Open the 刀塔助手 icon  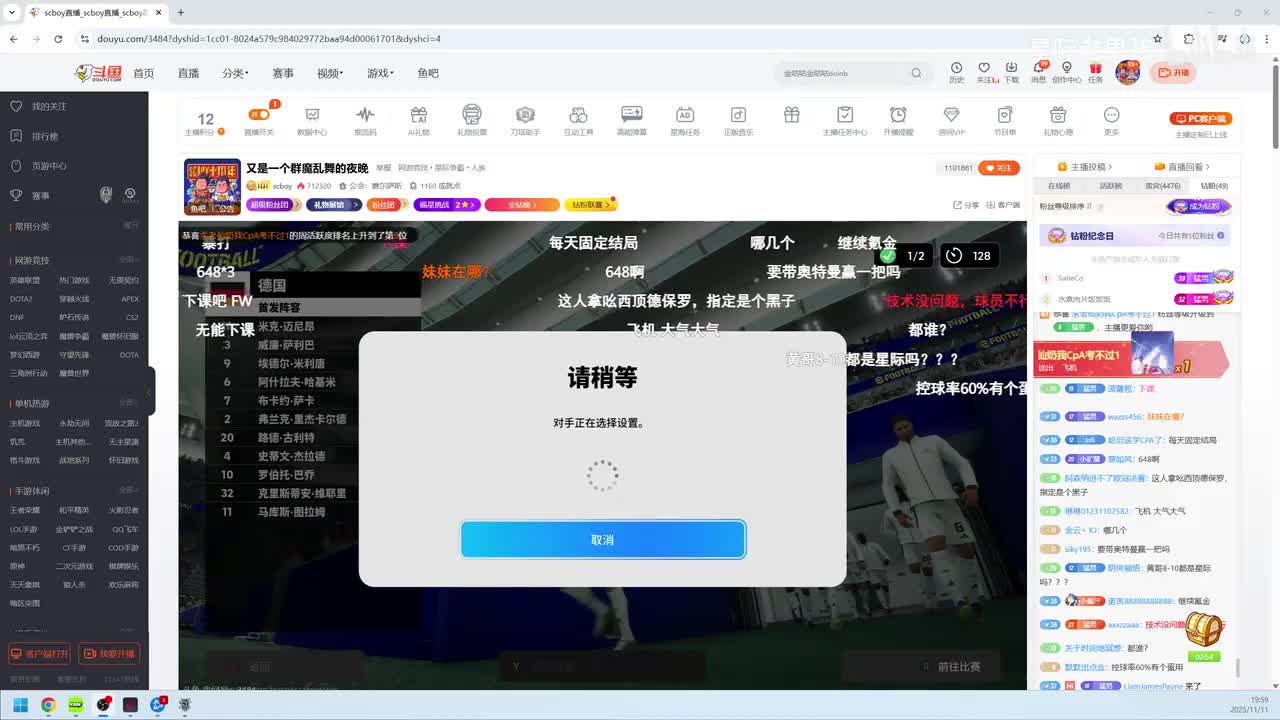point(525,115)
